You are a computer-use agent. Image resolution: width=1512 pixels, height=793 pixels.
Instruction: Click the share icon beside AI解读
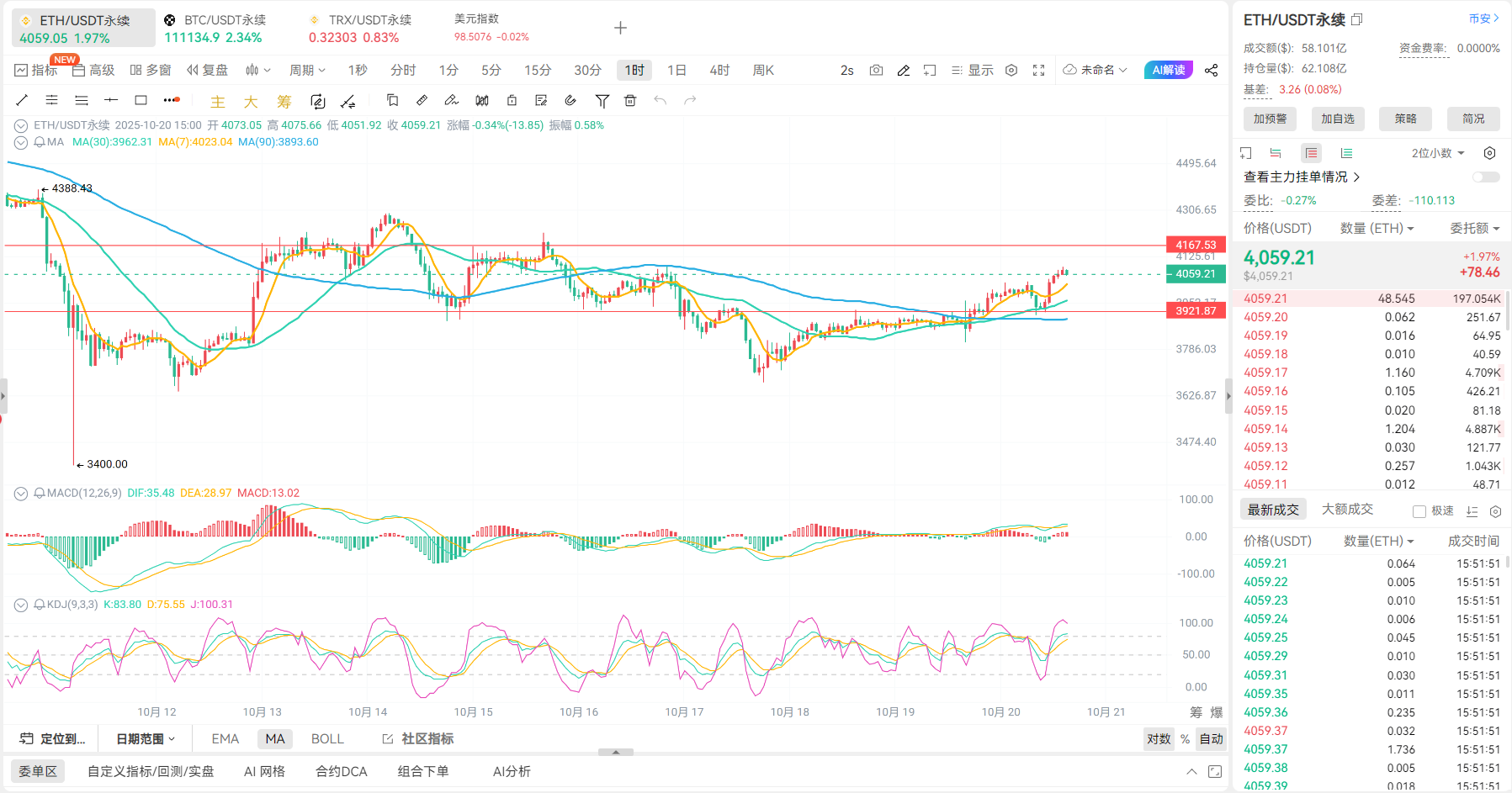[x=1211, y=71]
